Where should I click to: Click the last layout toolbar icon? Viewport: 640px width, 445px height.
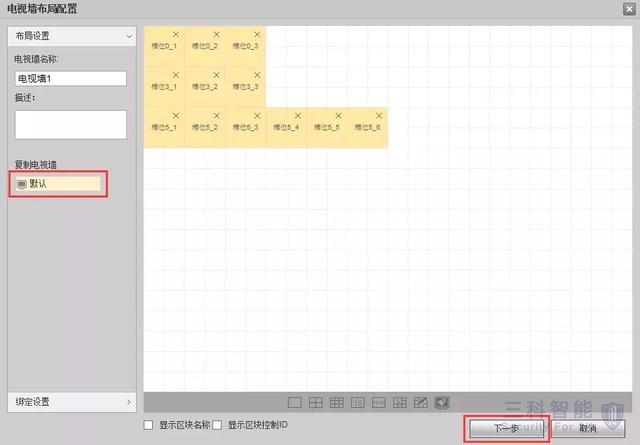tap(441, 402)
